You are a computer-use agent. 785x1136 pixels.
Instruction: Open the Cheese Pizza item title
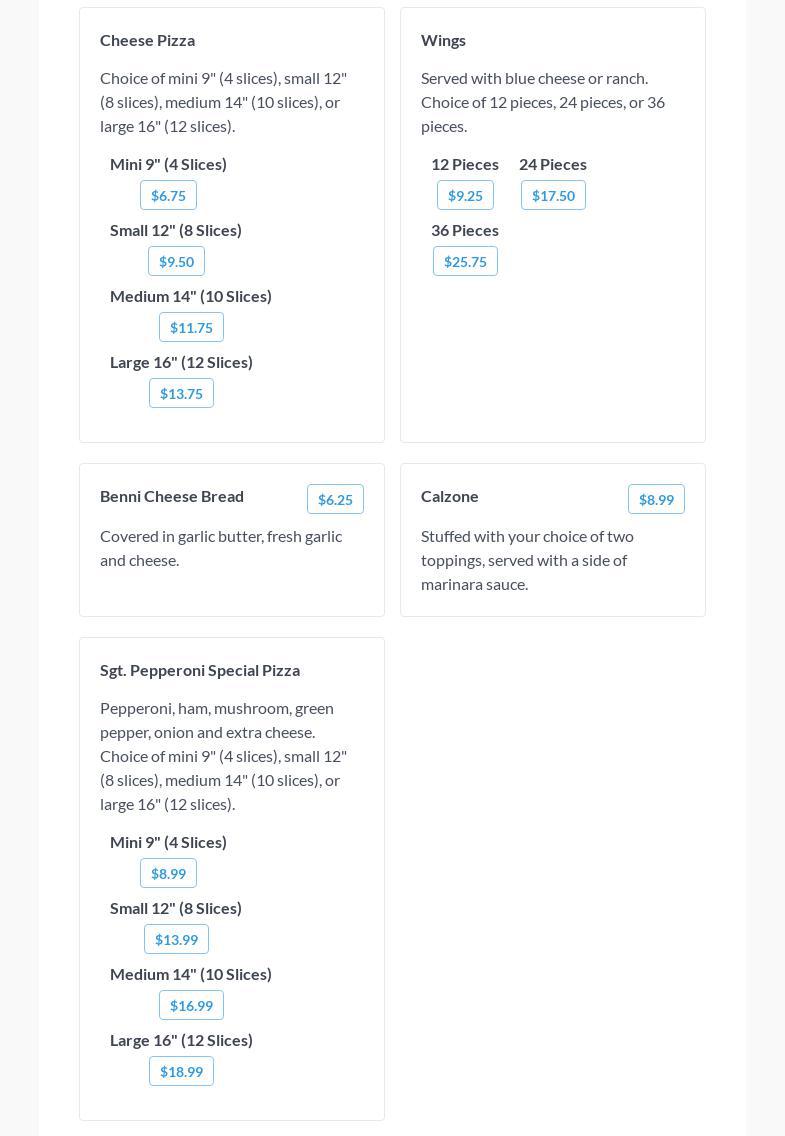coord(147,40)
